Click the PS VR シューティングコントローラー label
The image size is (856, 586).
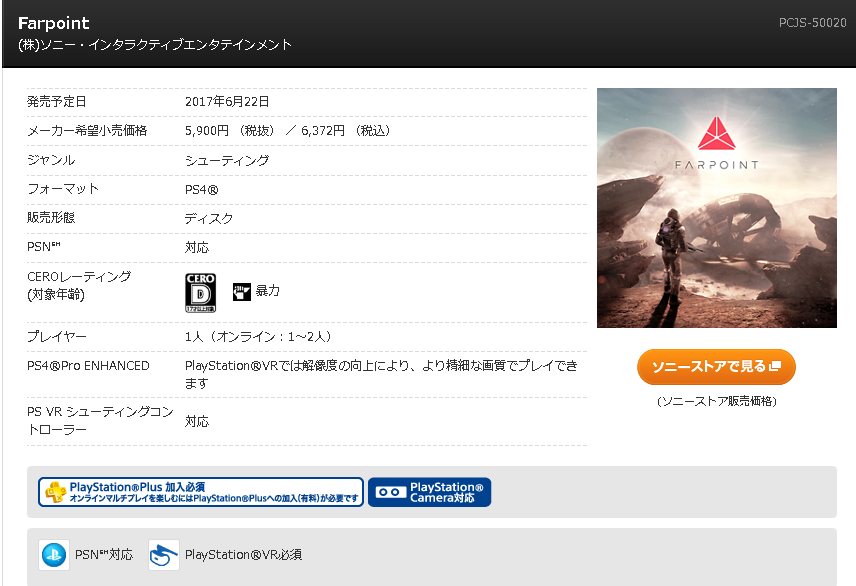pyautogui.click(x=100, y=421)
